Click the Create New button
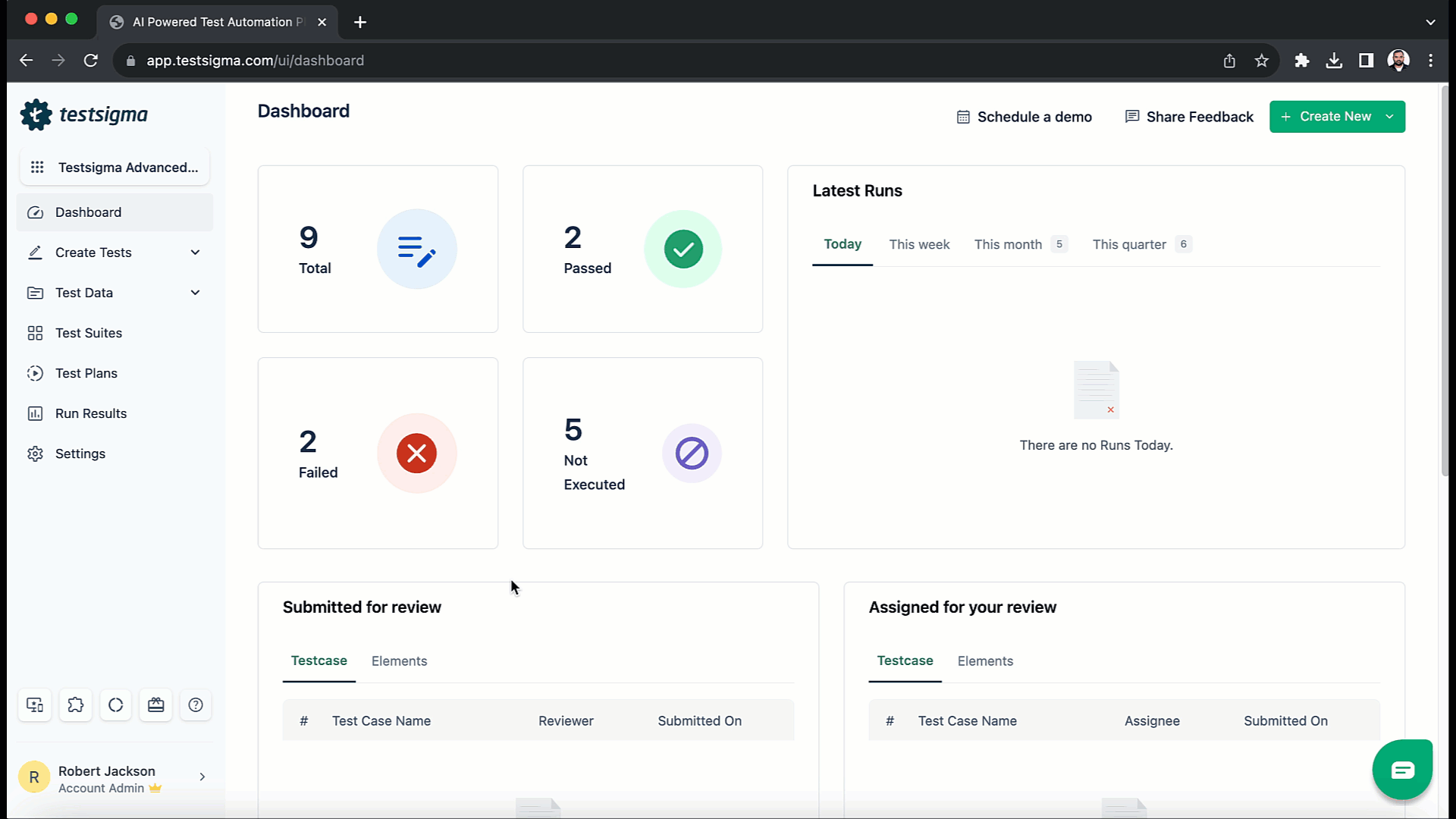1456x819 pixels. coord(1338,117)
